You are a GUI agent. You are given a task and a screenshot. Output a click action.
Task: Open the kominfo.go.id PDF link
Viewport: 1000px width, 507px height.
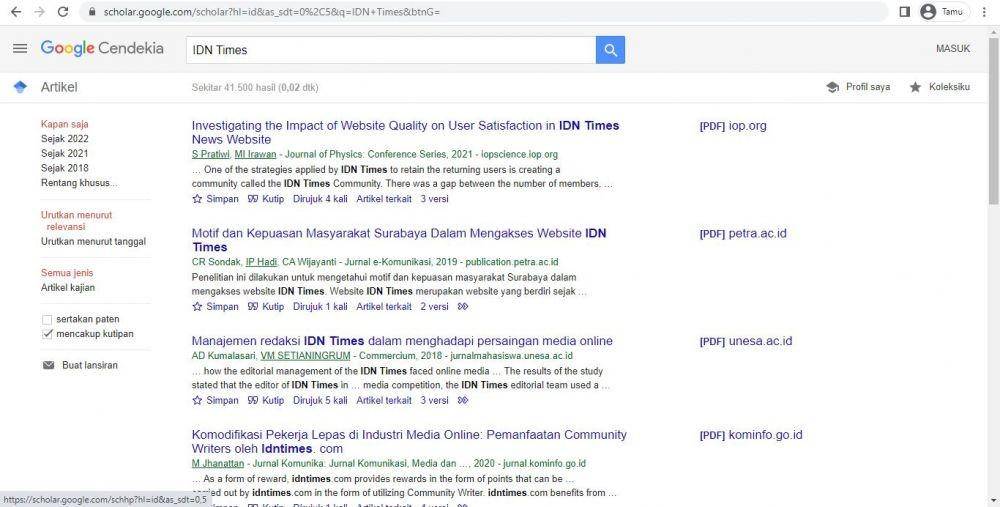pos(751,435)
